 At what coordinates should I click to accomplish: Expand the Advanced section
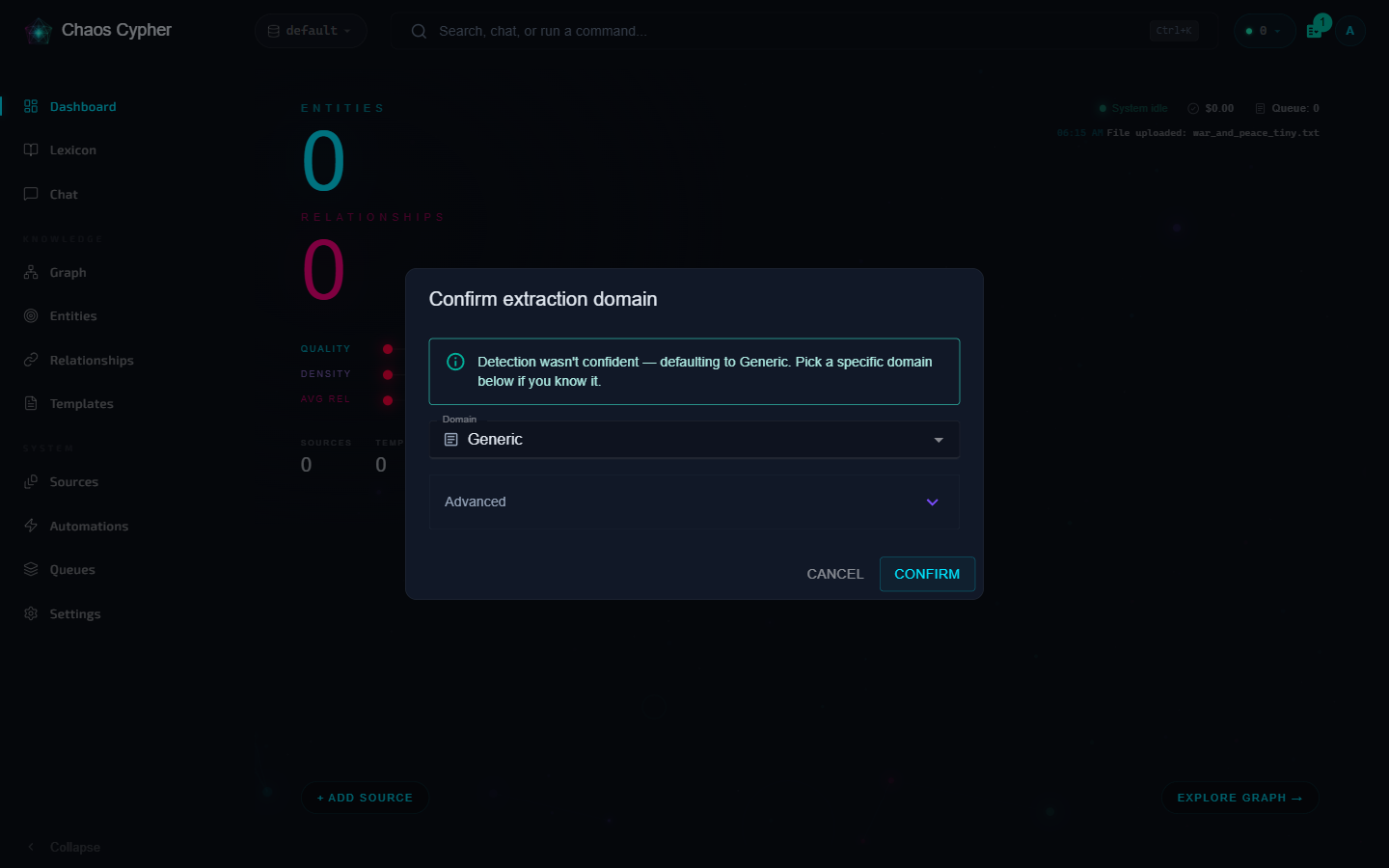tap(694, 502)
